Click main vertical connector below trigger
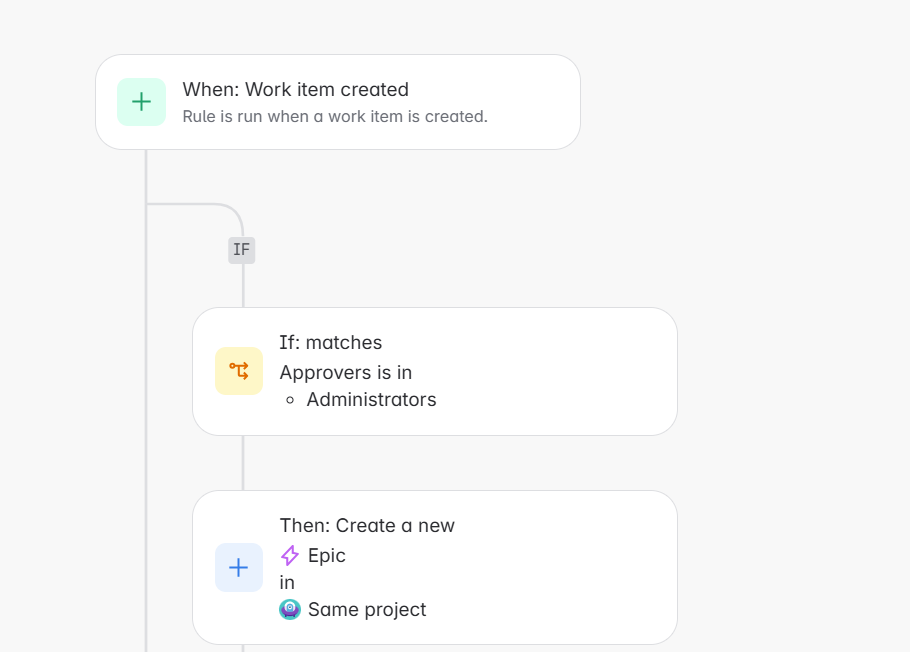Image resolution: width=910 pixels, height=652 pixels. [146, 401]
